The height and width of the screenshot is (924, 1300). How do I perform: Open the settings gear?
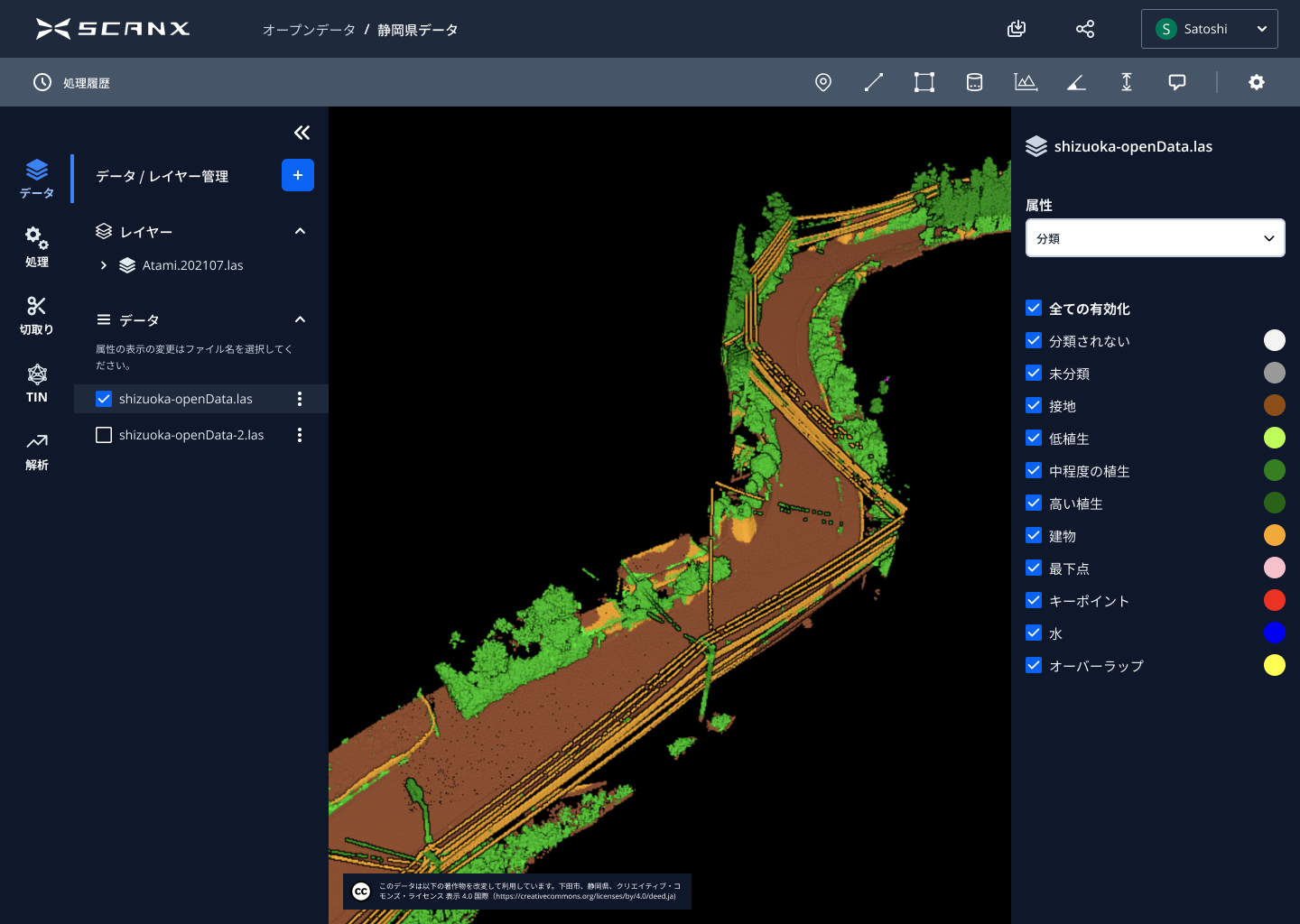(x=1256, y=82)
